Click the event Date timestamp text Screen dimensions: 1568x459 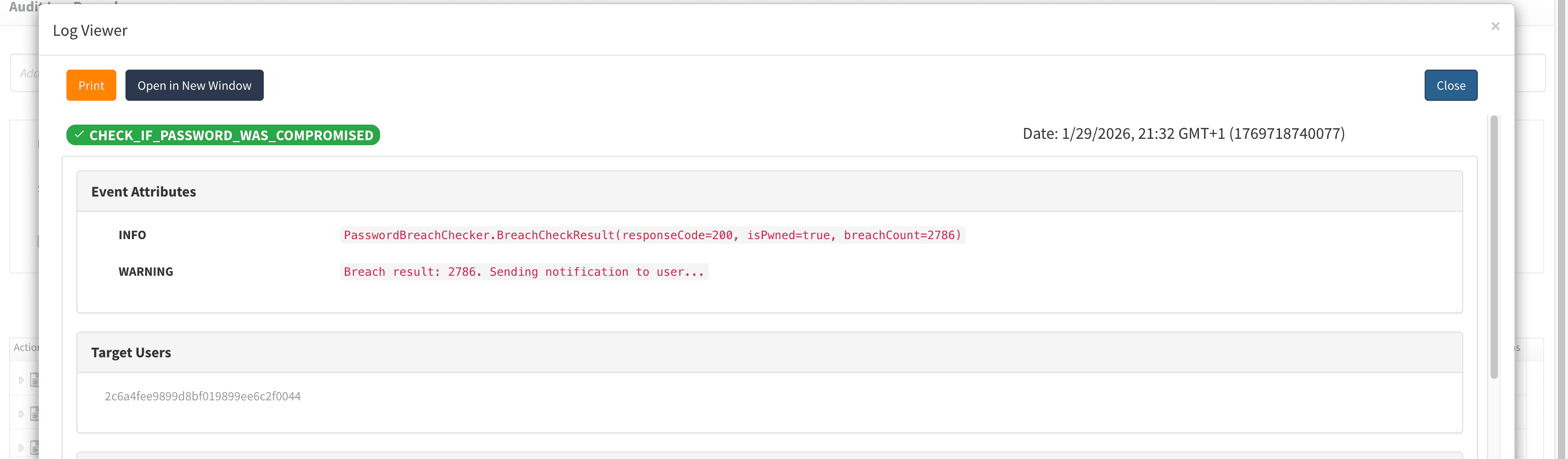(1183, 133)
